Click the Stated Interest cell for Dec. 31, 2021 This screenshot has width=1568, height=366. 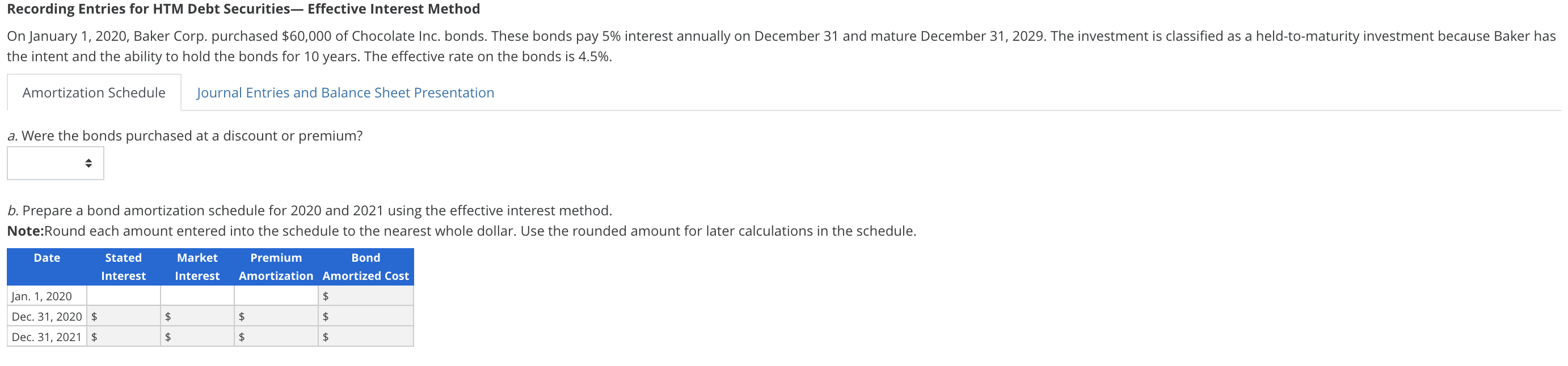(124, 336)
